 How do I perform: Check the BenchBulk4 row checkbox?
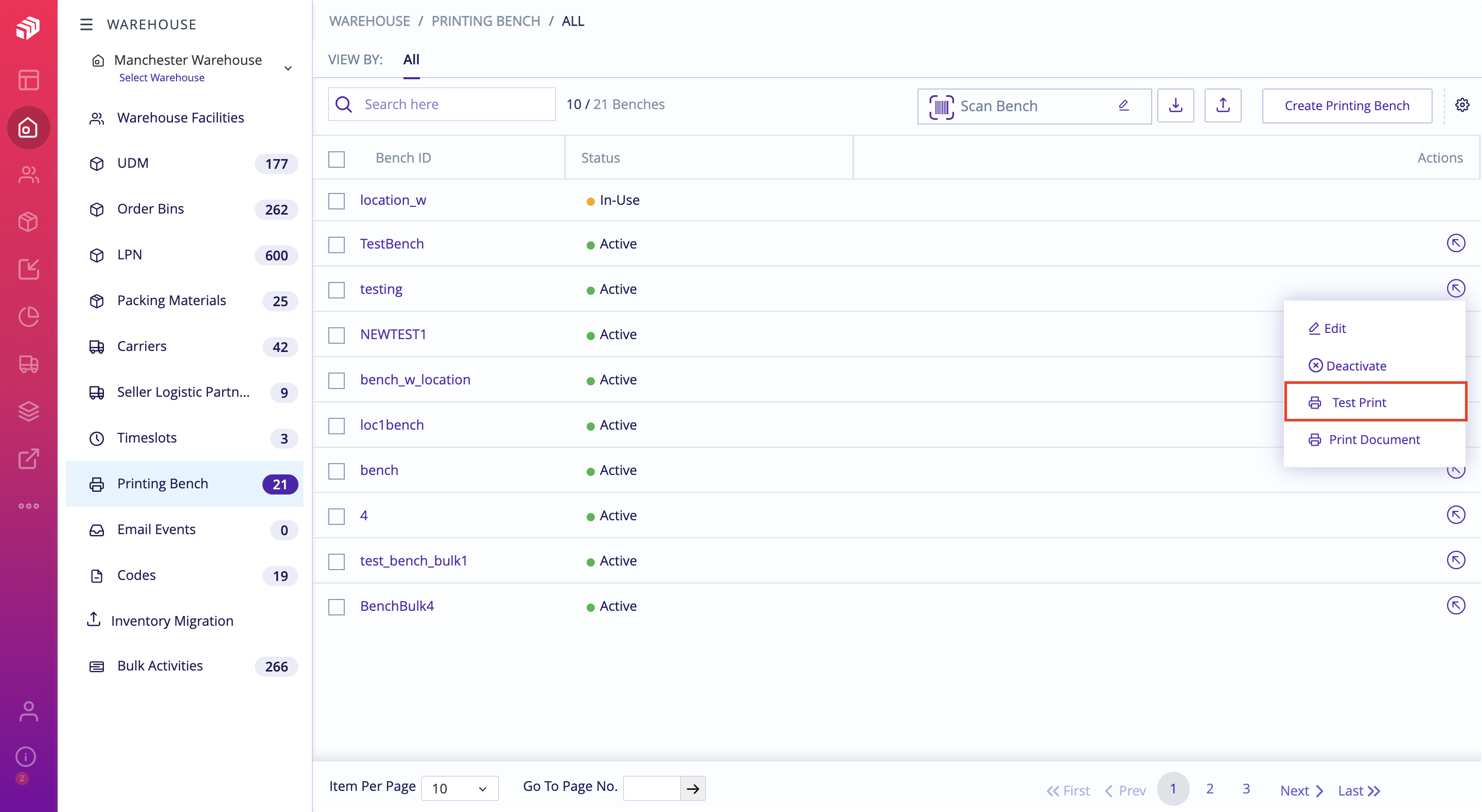point(337,607)
